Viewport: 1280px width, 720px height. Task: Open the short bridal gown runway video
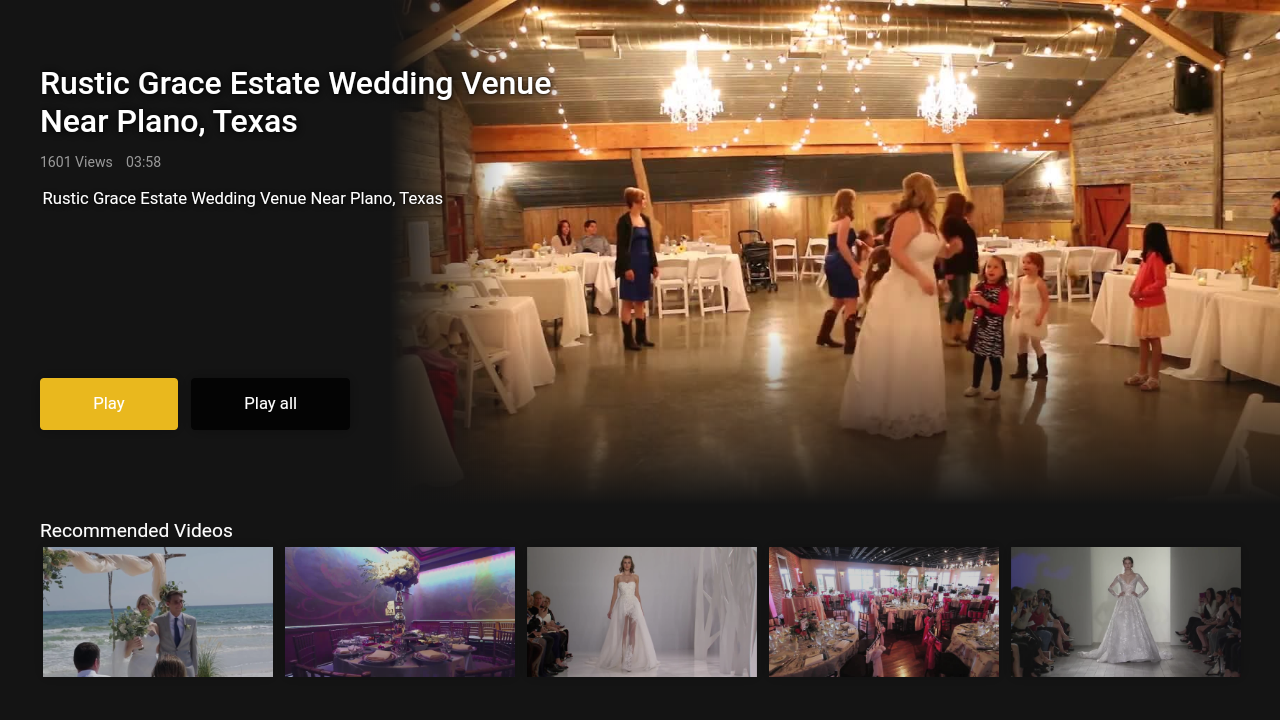pyautogui.click(x=642, y=612)
